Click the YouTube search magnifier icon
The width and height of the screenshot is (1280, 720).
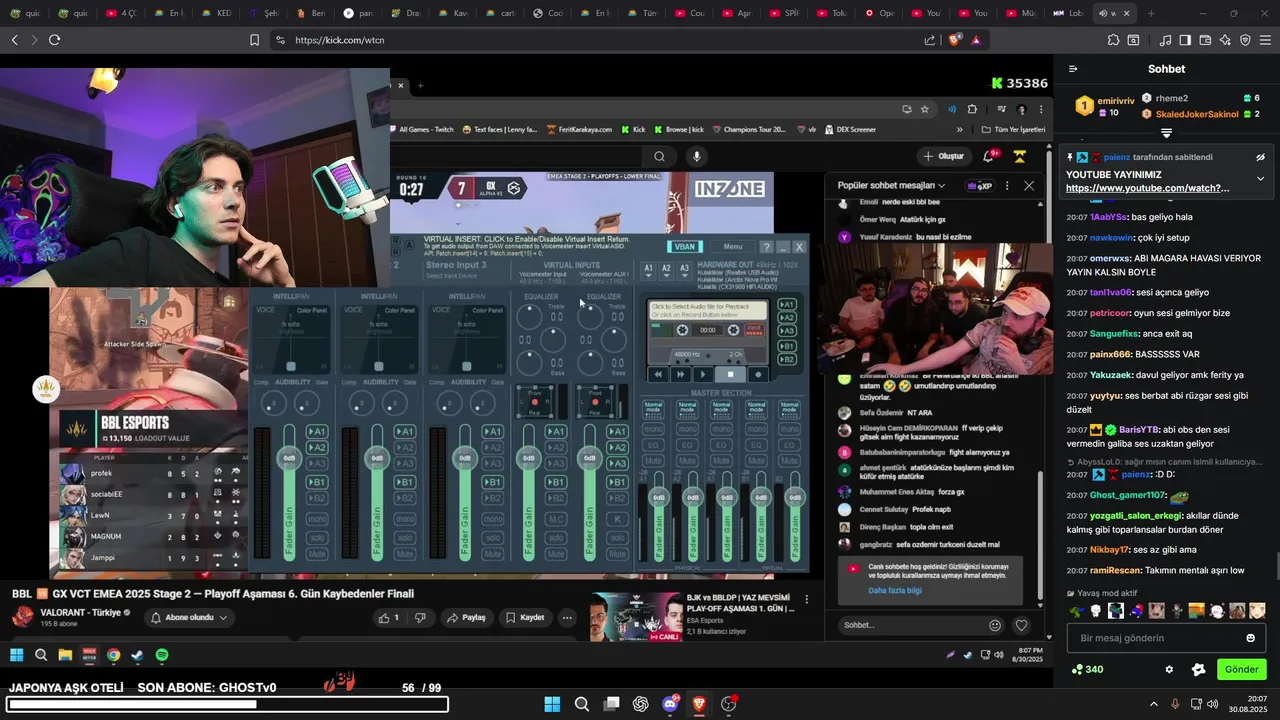659,156
